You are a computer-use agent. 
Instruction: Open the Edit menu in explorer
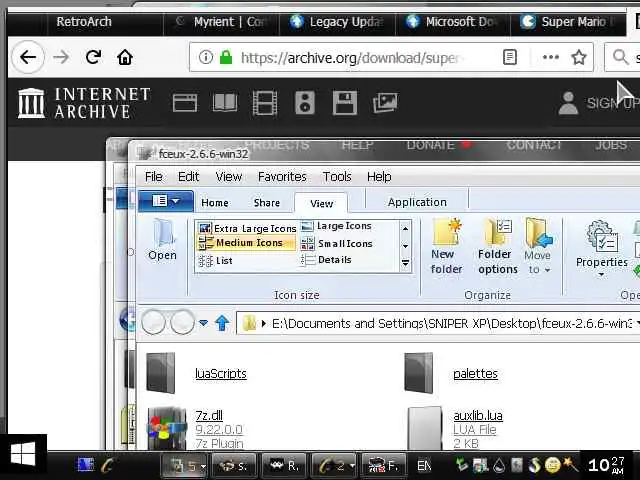[188, 177]
